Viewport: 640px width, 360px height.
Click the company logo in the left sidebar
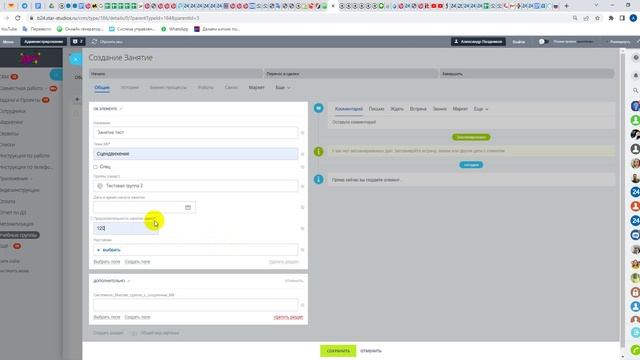coord(31,58)
